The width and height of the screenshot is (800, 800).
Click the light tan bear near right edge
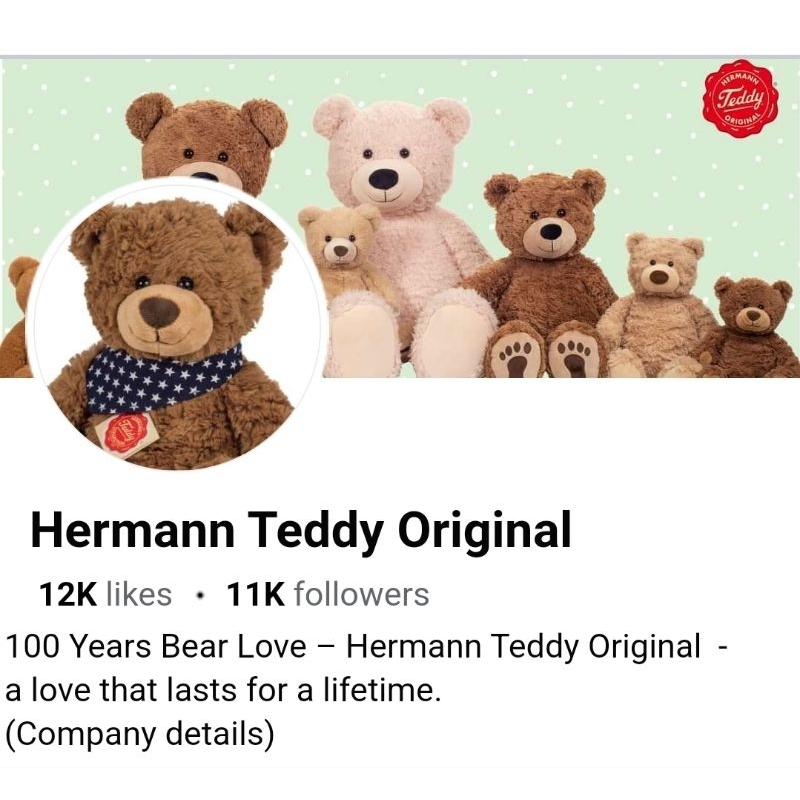click(658, 306)
